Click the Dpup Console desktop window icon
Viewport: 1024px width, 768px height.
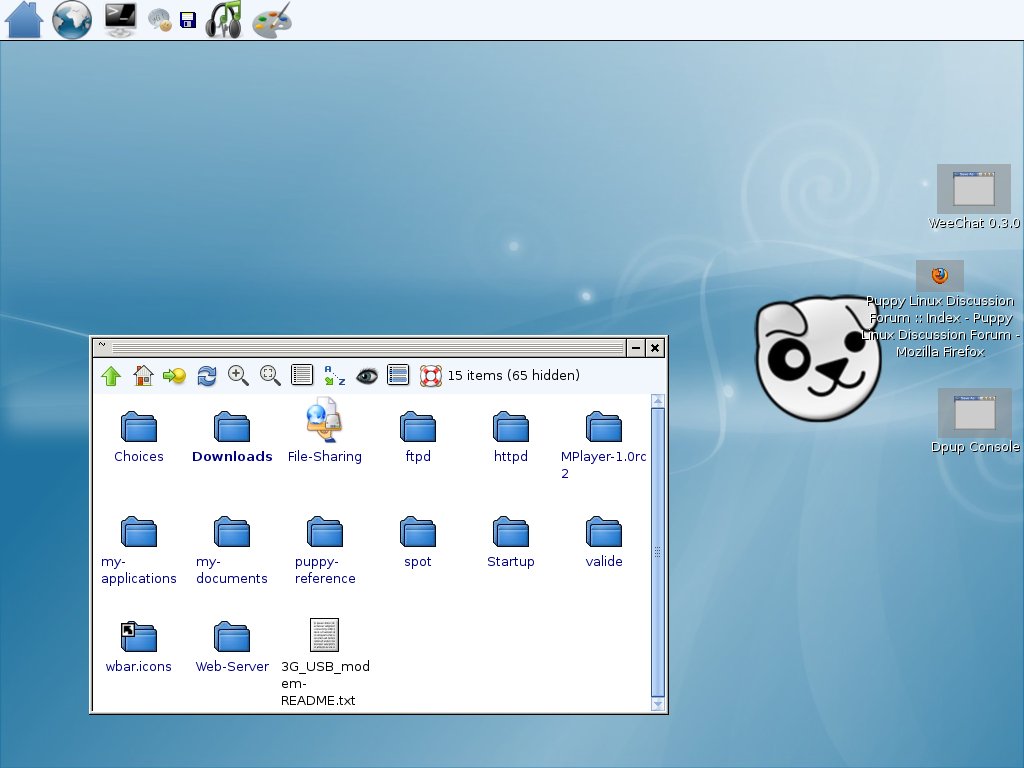(x=975, y=421)
